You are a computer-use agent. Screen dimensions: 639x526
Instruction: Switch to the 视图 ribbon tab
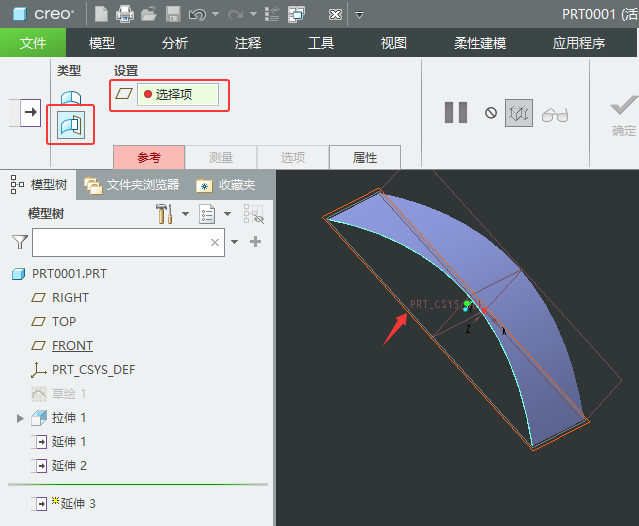394,43
